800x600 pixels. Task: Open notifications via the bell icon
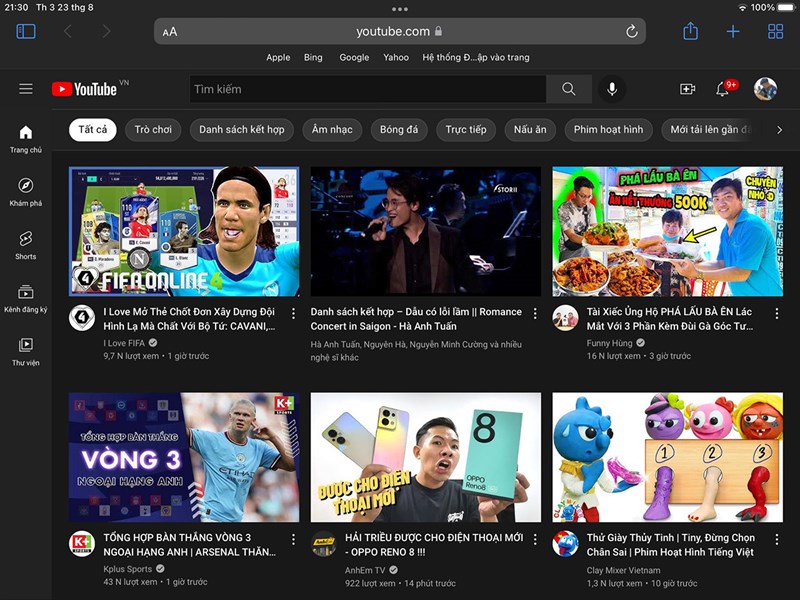pos(721,89)
